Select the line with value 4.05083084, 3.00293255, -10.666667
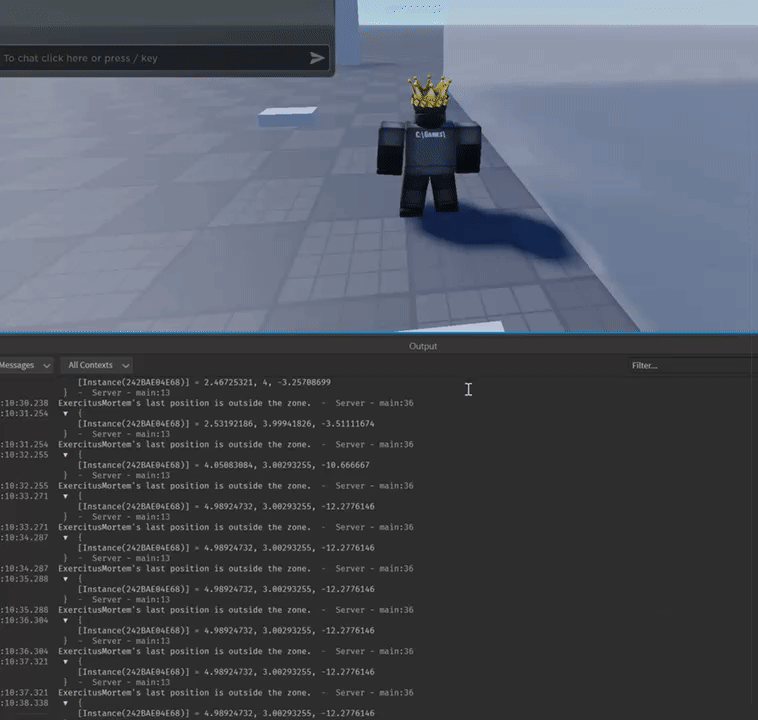Screen dimensions: 758x720 click(223, 465)
